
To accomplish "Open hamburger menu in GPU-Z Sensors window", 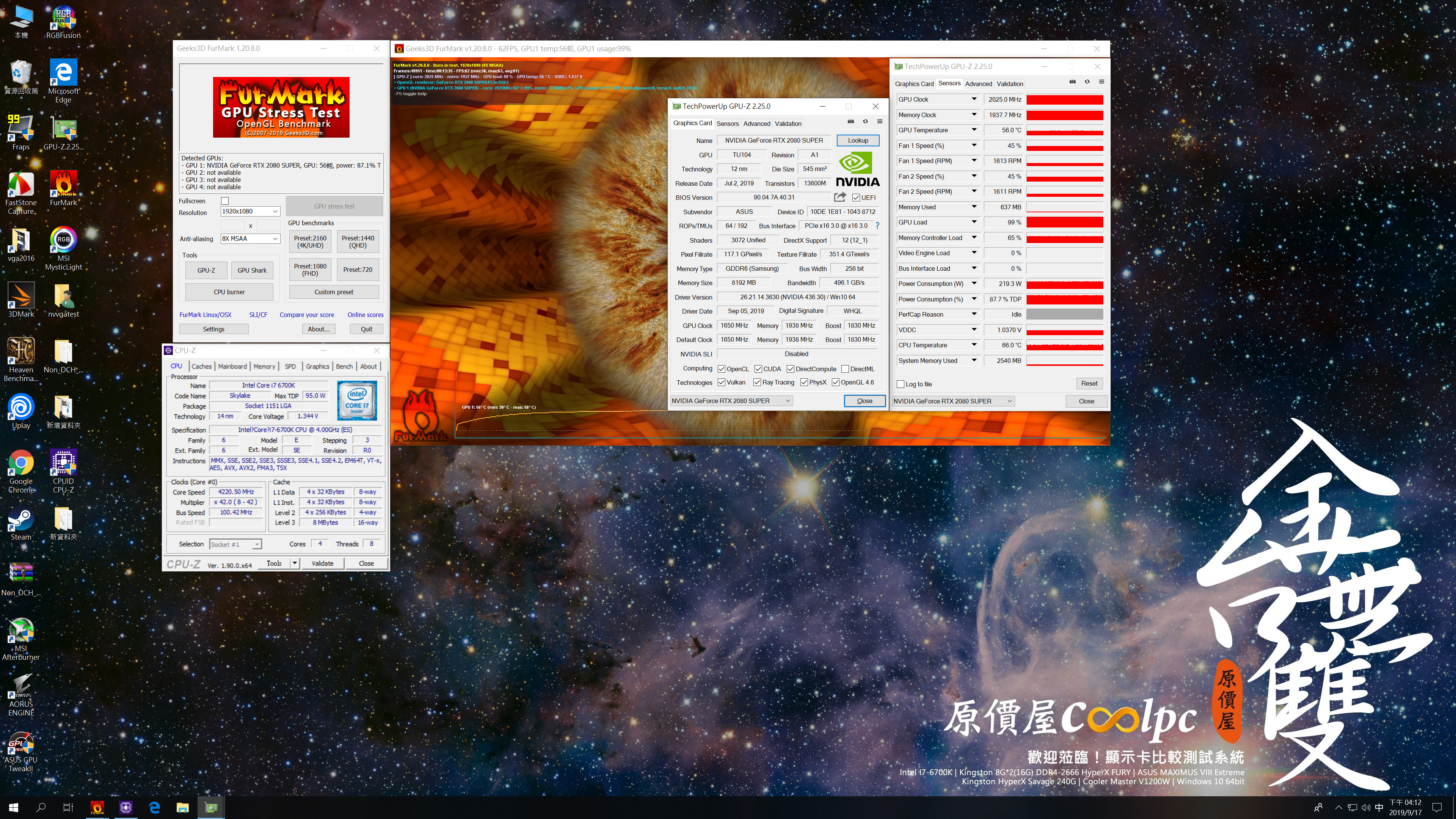I will point(1101,82).
